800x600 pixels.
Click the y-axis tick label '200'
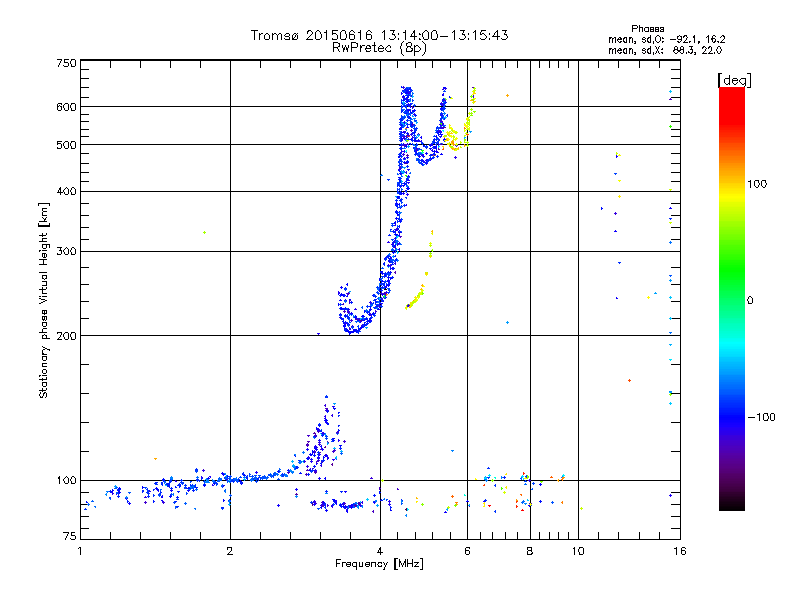point(66,336)
